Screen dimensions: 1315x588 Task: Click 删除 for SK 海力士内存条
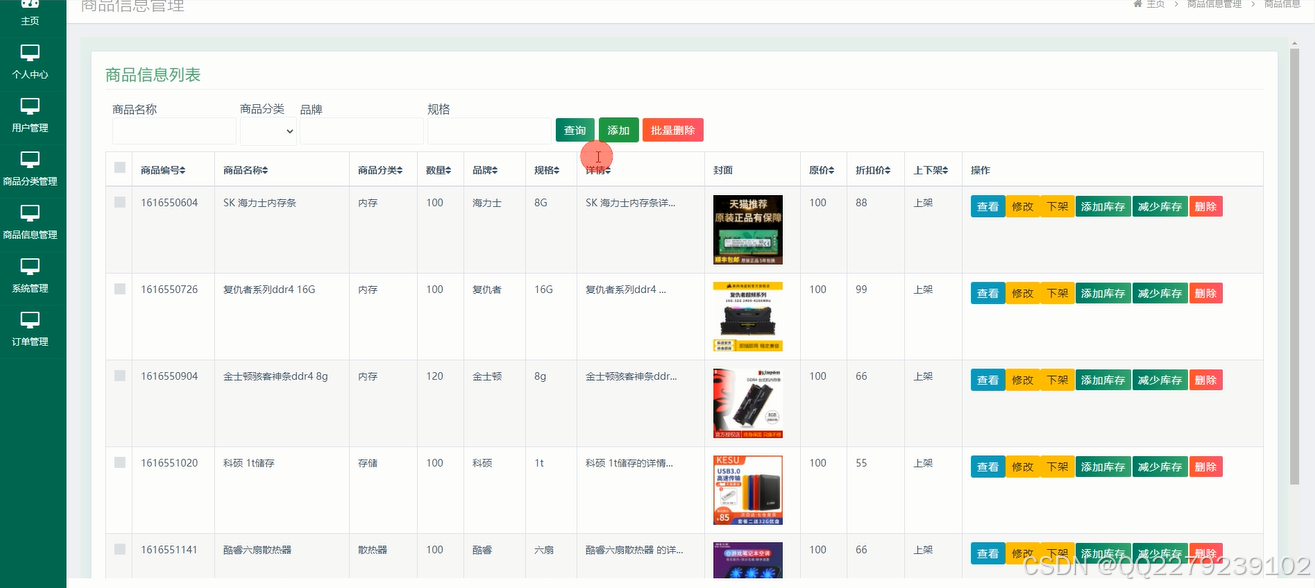click(1206, 207)
